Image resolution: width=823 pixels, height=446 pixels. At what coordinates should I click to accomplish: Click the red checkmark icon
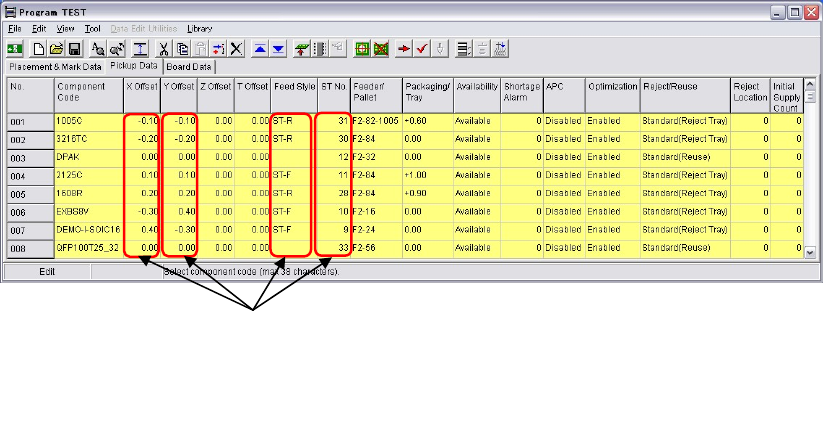(422, 47)
